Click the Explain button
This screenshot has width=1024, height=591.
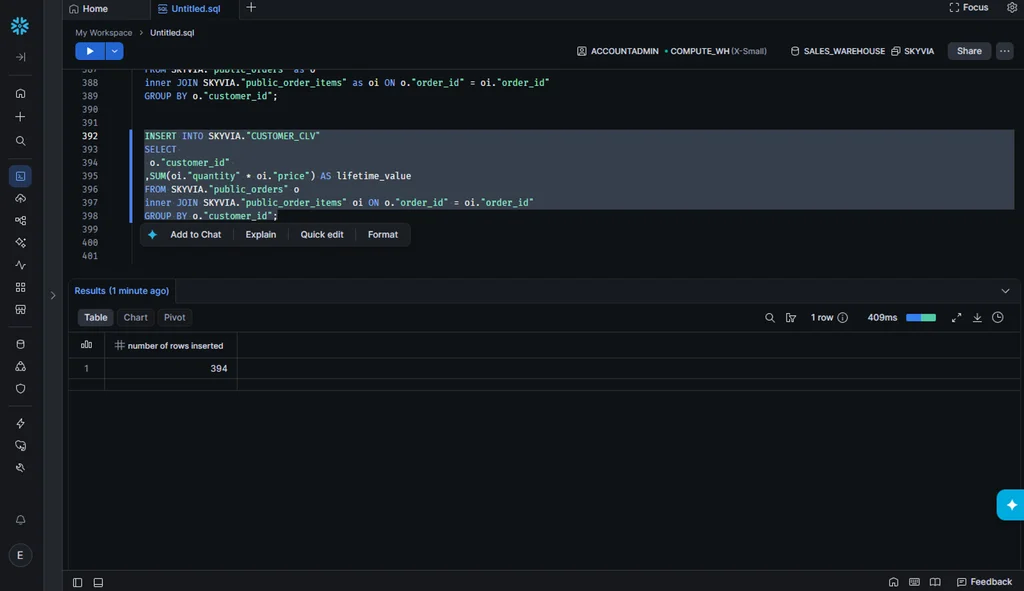click(x=261, y=234)
